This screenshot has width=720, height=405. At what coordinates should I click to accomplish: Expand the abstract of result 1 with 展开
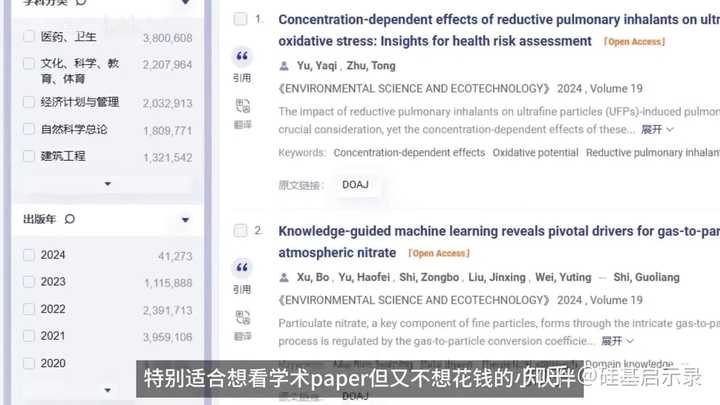(x=657, y=130)
